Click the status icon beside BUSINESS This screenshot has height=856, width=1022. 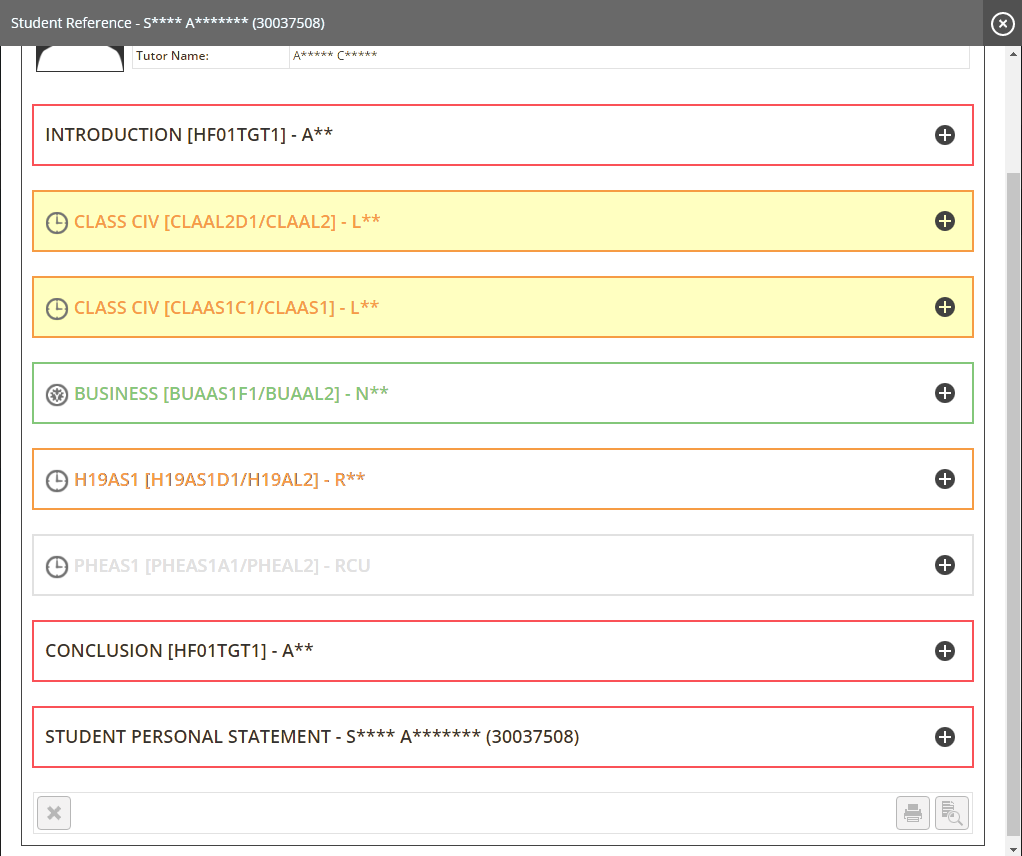57,394
